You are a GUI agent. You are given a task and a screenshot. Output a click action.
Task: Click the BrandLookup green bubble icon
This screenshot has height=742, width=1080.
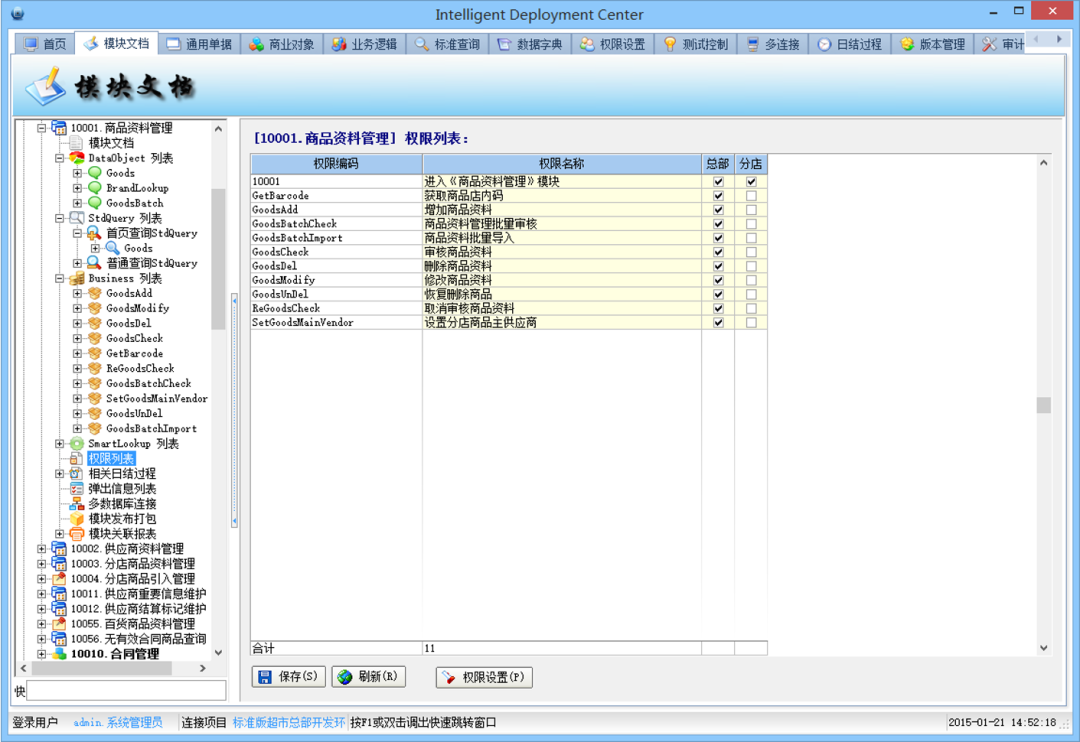coord(94,188)
